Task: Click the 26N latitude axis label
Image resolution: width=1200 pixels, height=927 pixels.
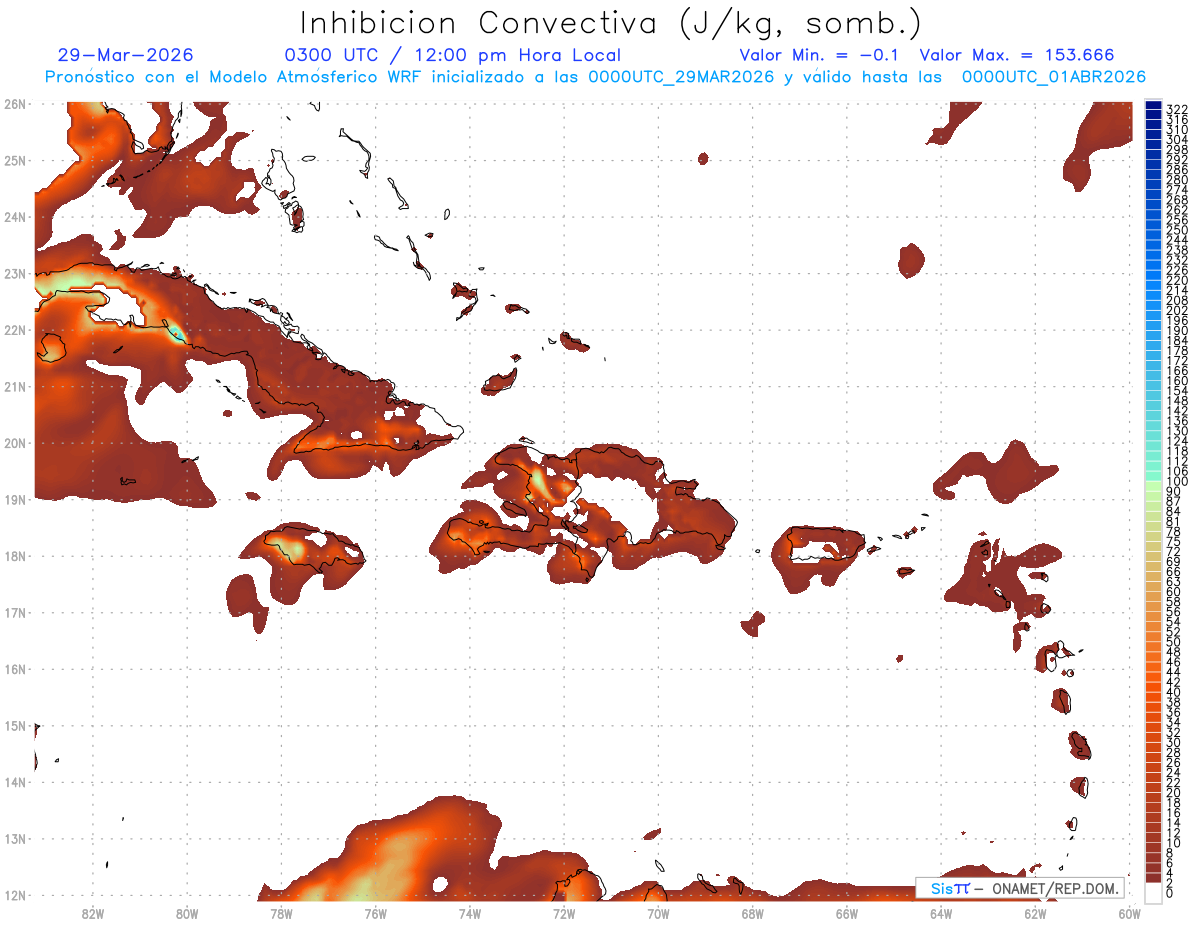Action: pyautogui.click(x=14, y=103)
